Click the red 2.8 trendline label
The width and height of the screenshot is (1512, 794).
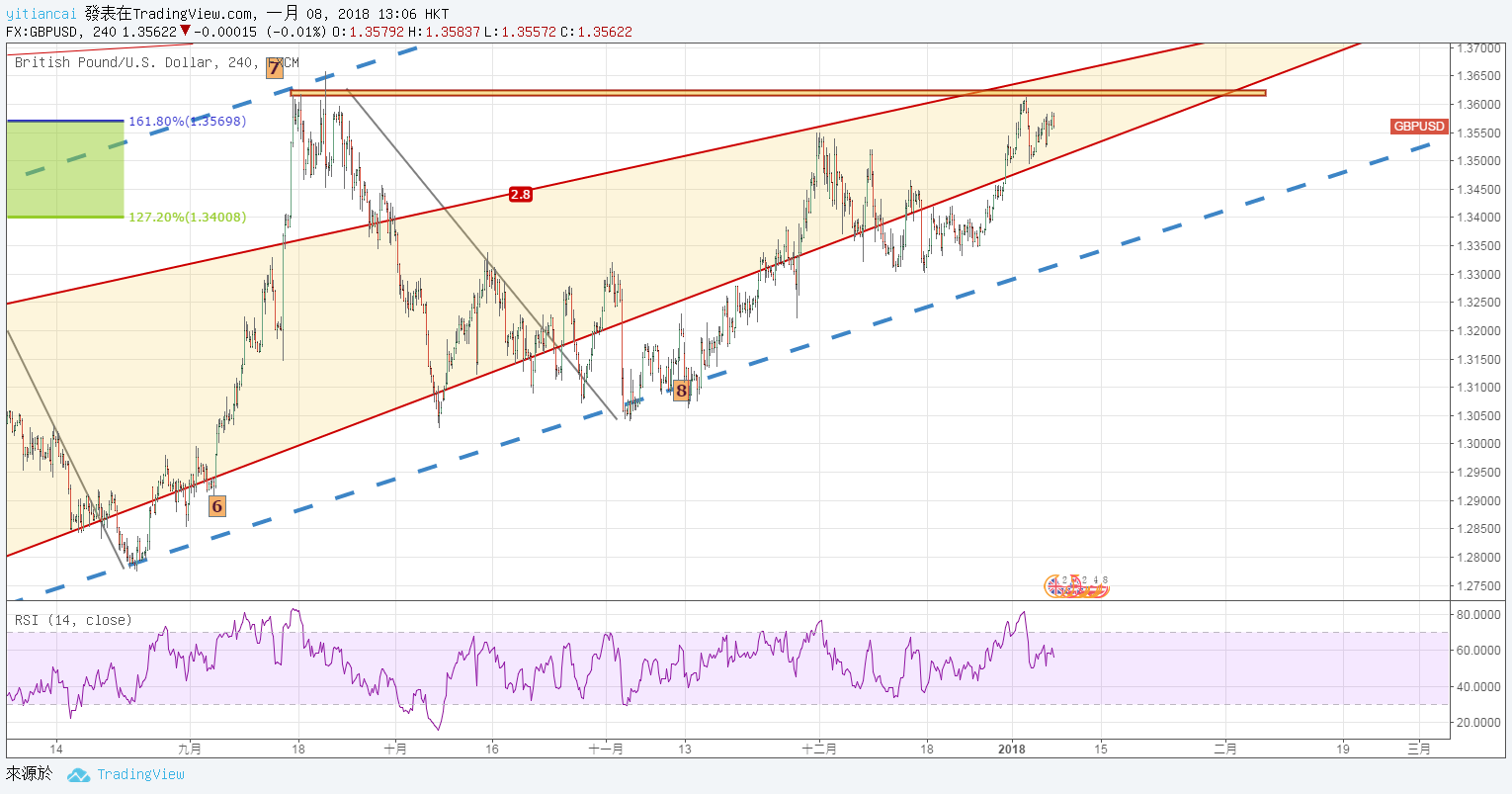click(521, 195)
